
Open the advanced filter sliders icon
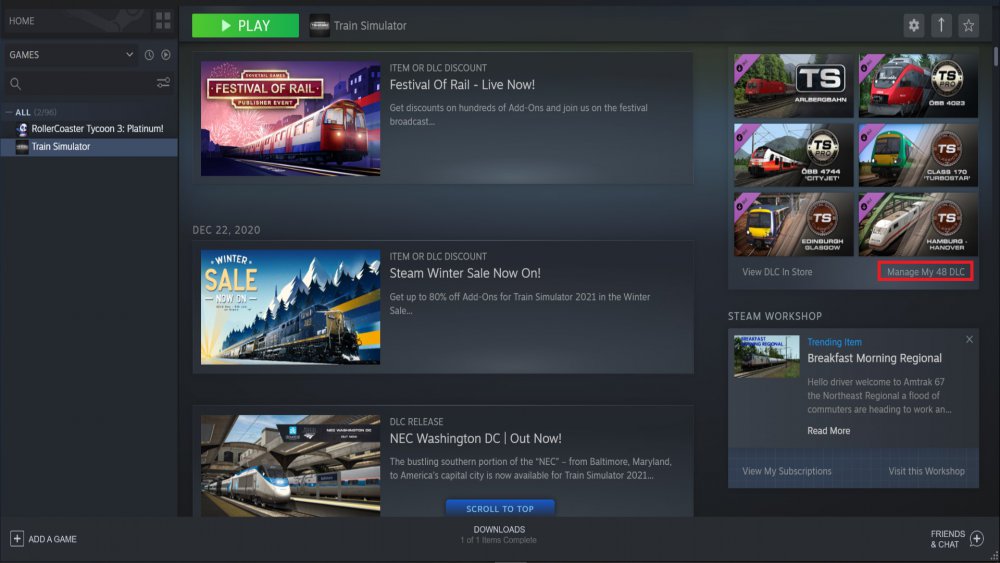(163, 83)
